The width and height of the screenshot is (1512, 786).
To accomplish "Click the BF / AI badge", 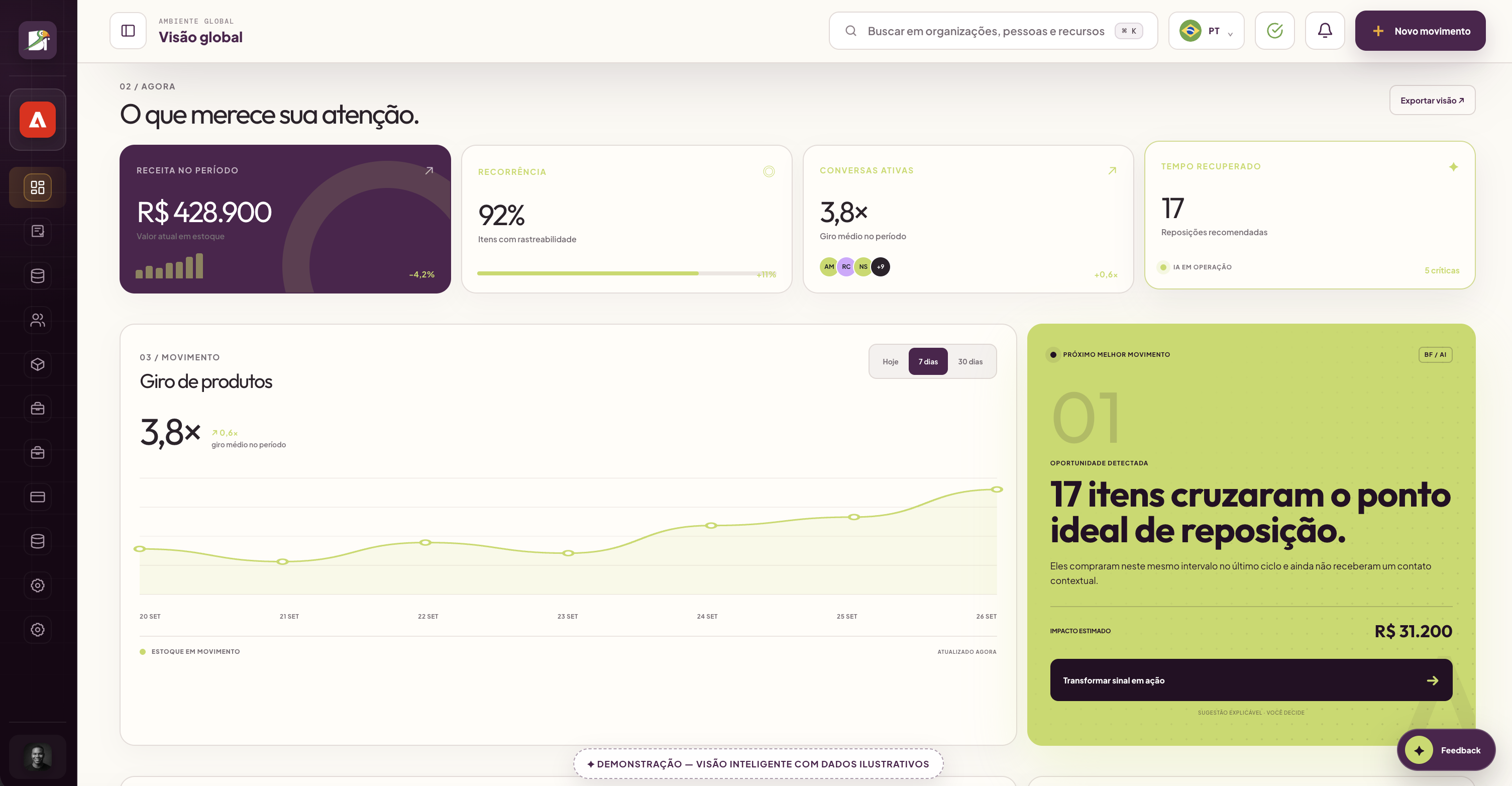I will (1435, 354).
